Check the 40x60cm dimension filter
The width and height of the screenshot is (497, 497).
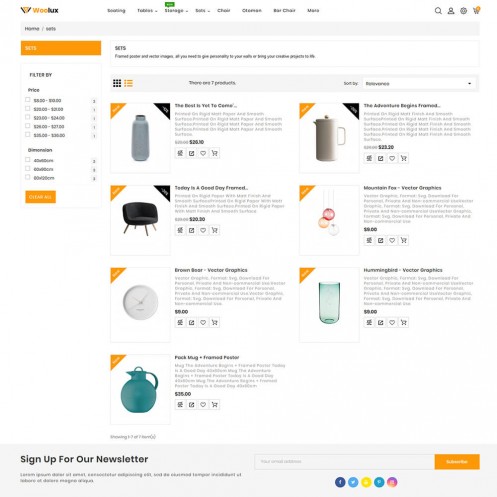point(28,160)
